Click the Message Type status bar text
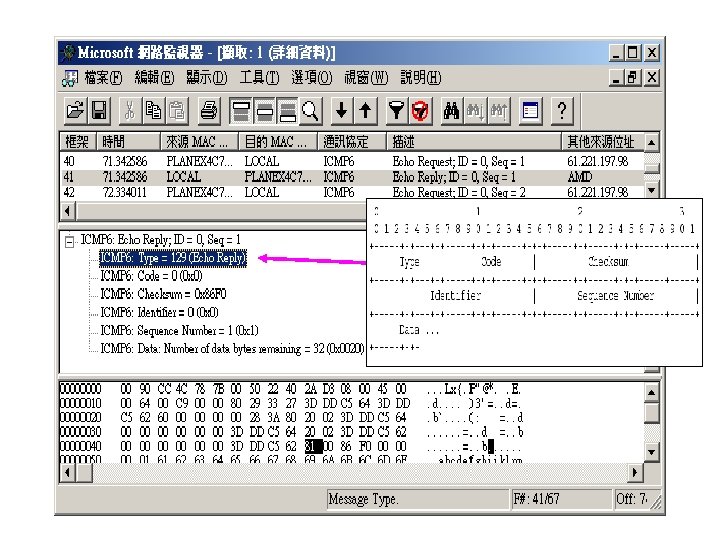Viewport: 720px width, 540px height. tap(363, 499)
